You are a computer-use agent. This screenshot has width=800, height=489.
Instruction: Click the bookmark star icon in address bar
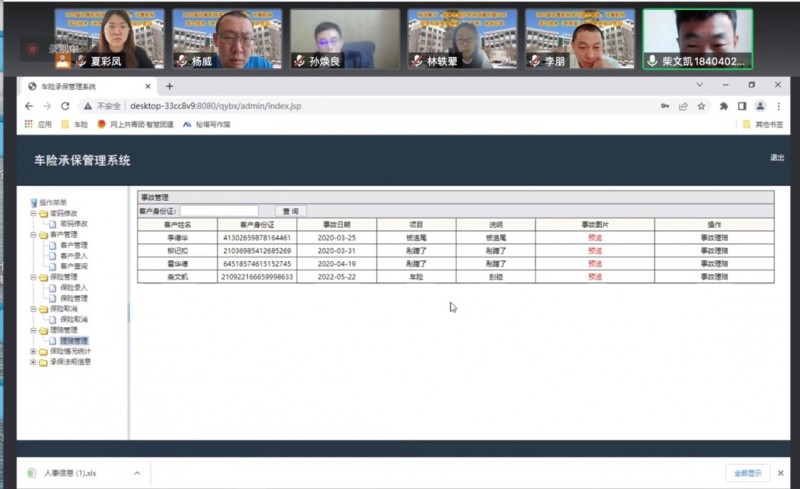(701, 106)
